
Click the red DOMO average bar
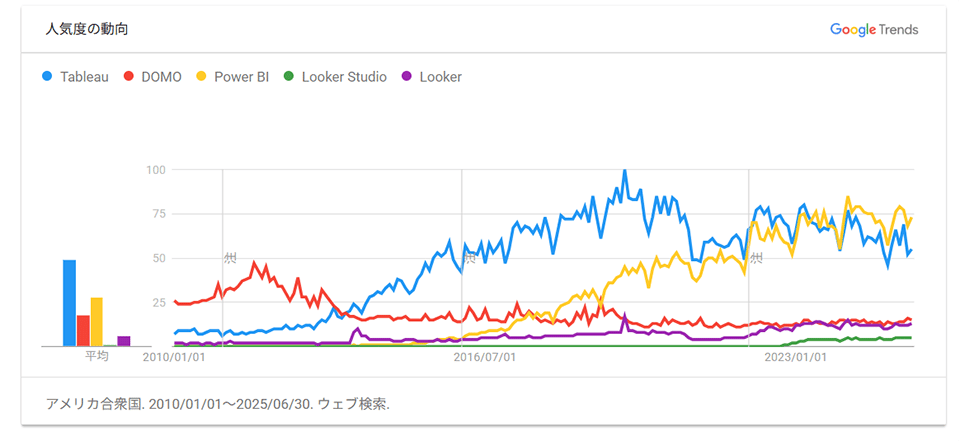83,330
